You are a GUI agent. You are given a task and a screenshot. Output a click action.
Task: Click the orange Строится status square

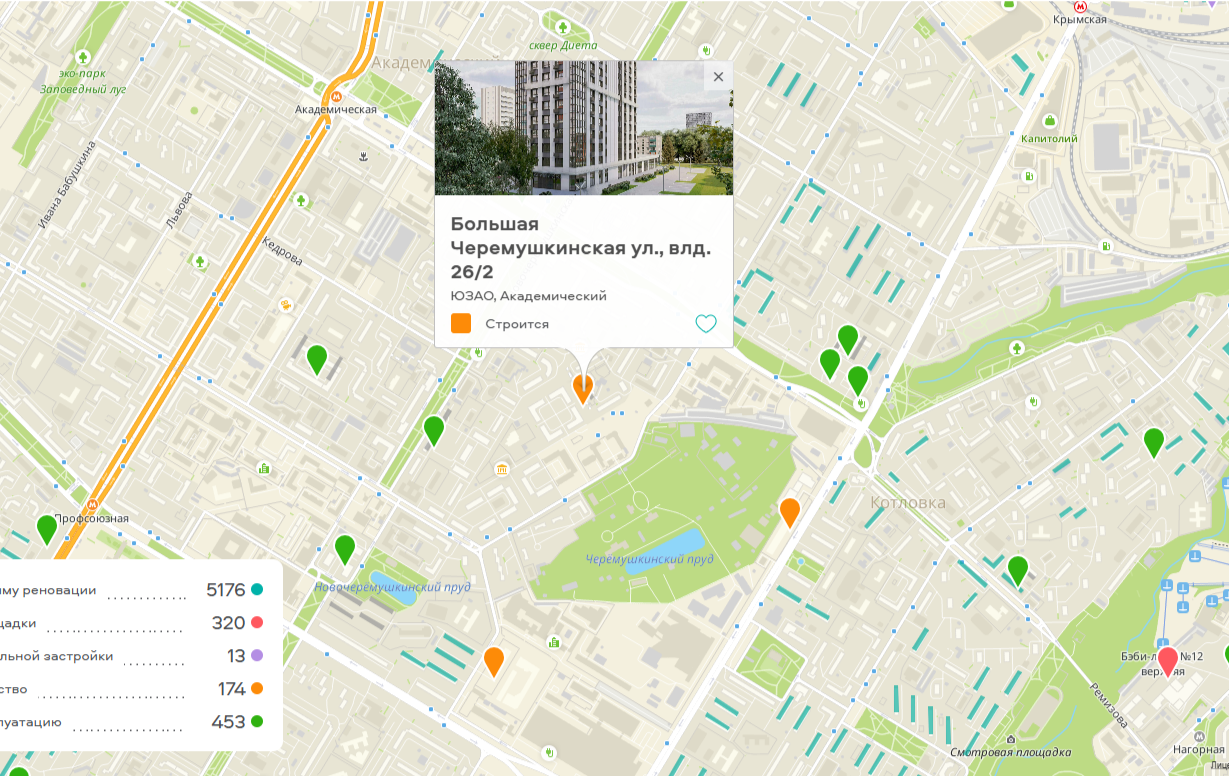461,323
